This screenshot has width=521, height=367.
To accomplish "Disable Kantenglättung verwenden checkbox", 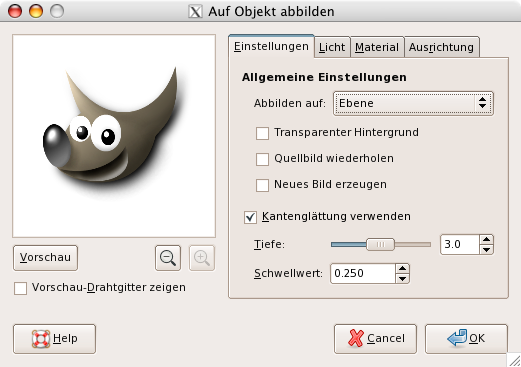I will tap(250, 217).
